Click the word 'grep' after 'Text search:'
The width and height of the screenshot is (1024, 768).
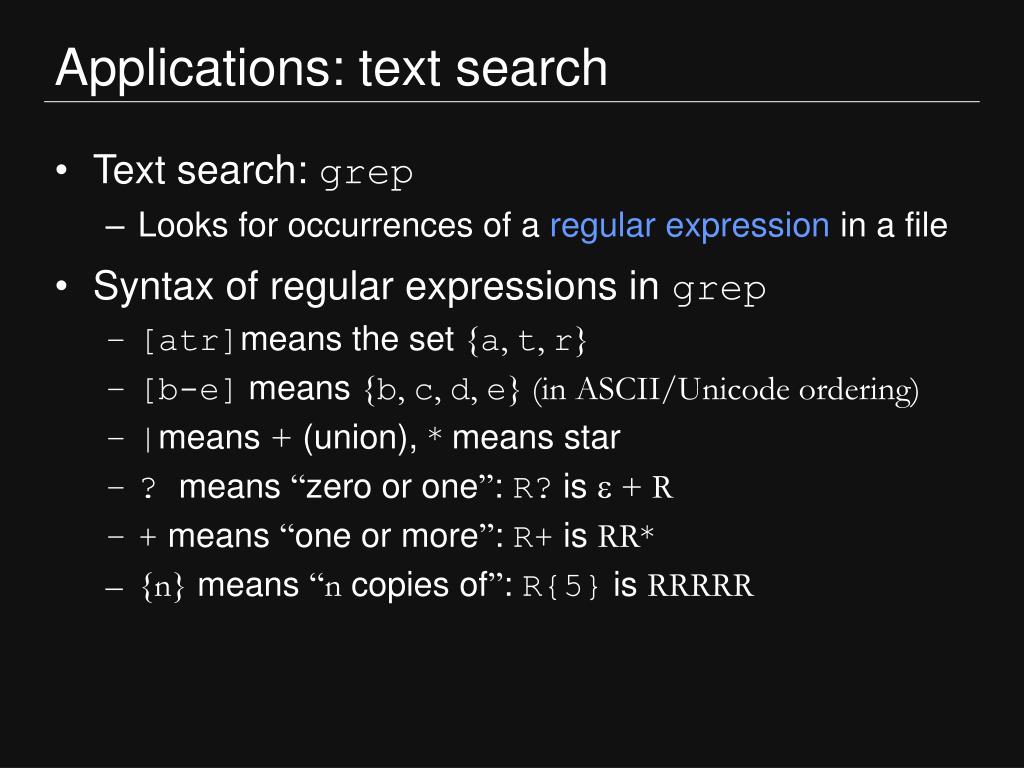point(366,174)
